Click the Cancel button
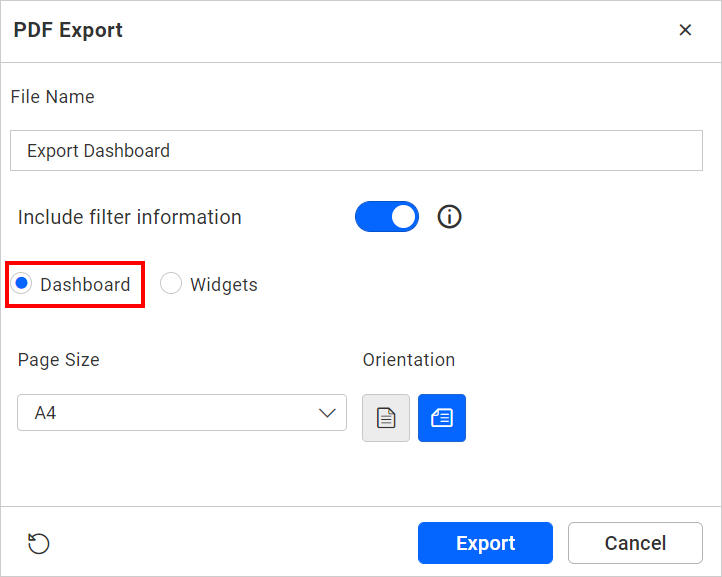The image size is (722, 577). click(635, 543)
